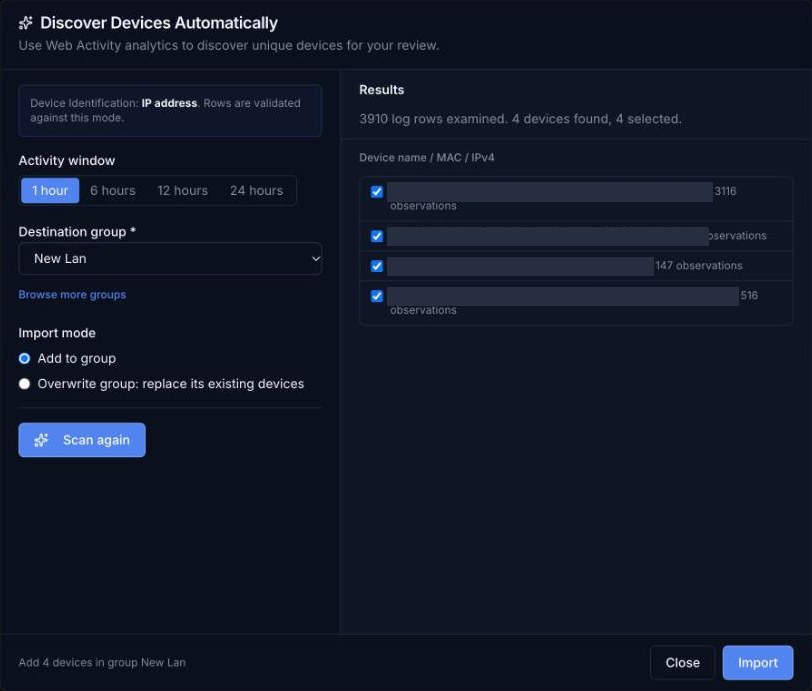
Task: Select the 12 hours activity window
Action: [182, 191]
